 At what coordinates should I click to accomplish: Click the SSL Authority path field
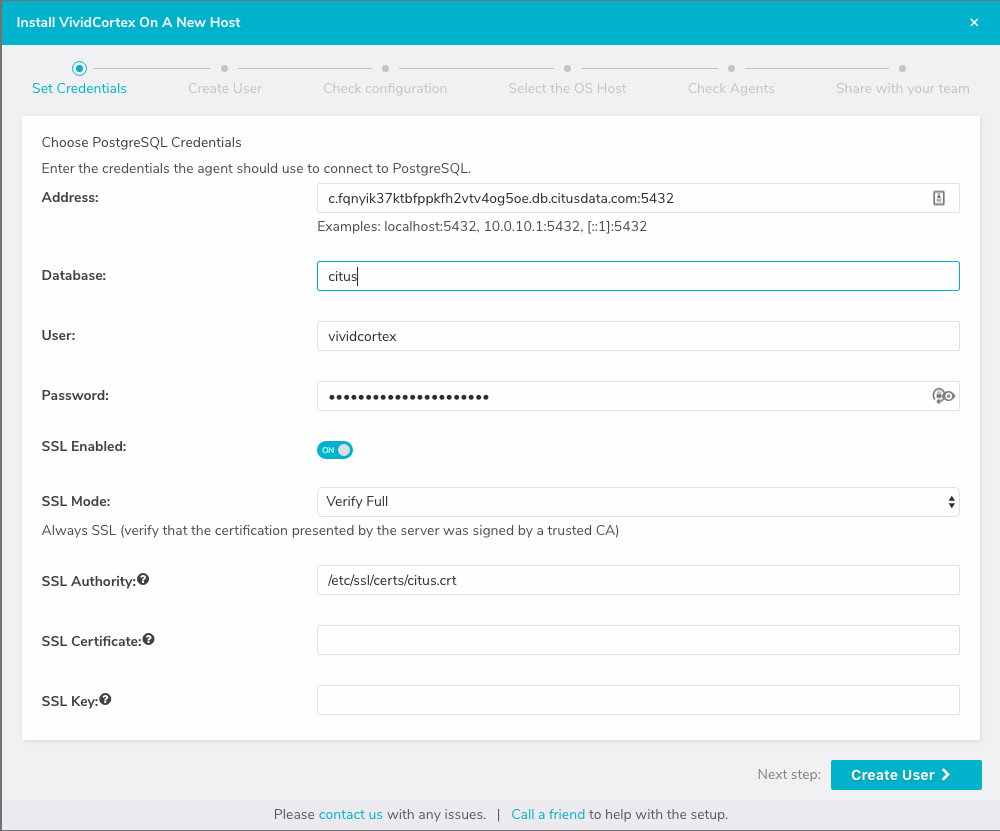pos(638,580)
